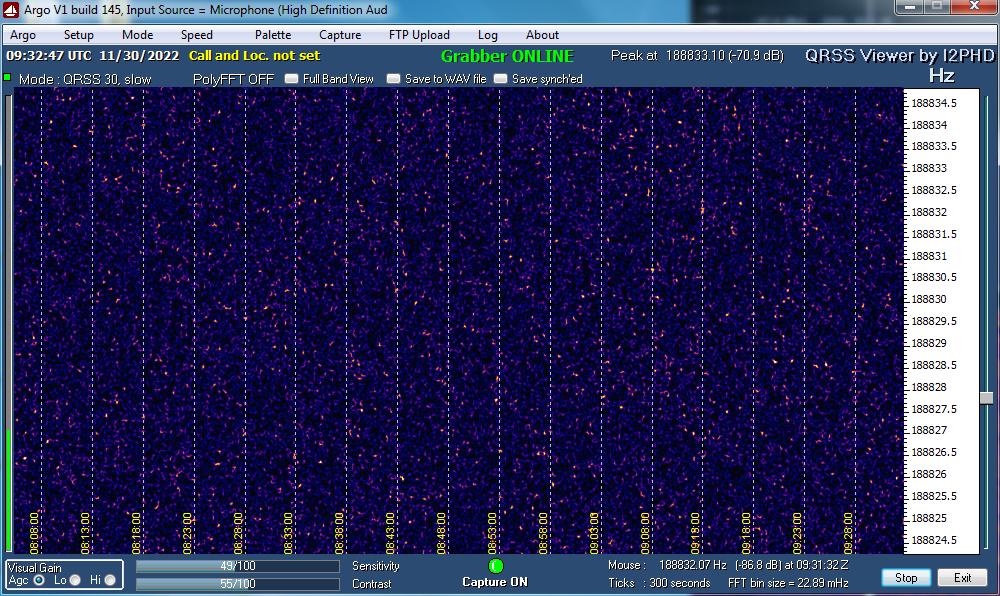The width and height of the screenshot is (1000, 596).
Task: Enable the Full Band View checkbox
Action: click(291, 79)
